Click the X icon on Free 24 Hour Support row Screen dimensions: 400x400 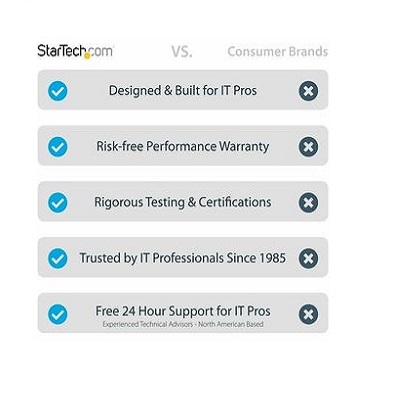pos(308,314)
